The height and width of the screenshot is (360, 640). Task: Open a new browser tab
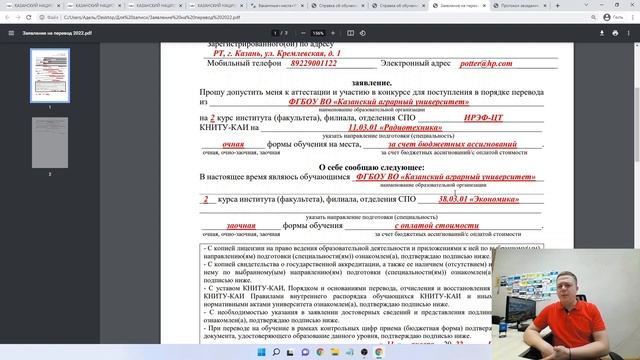[x=558, y=6]
